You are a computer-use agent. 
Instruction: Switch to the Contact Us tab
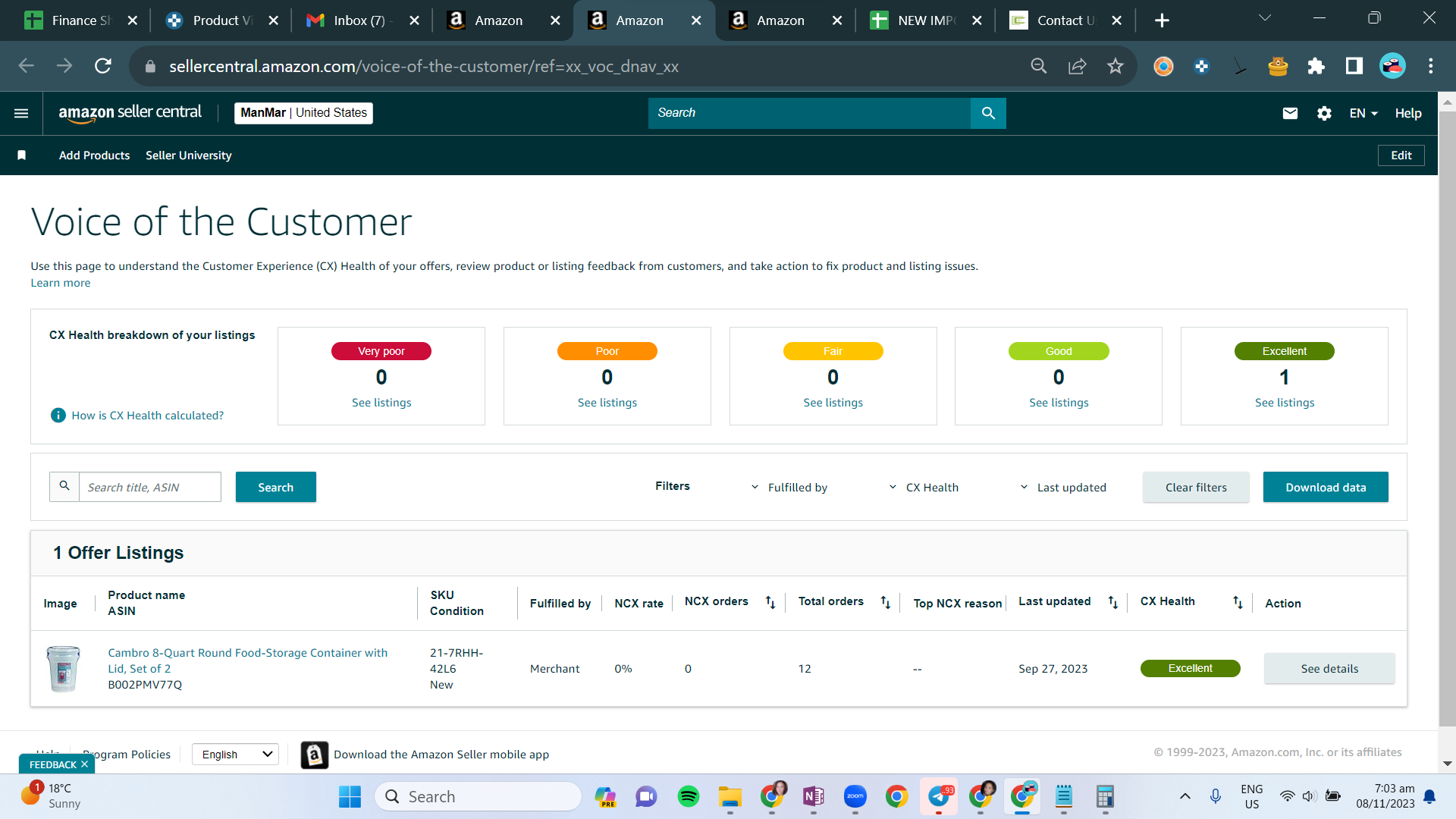point(1067,20)
